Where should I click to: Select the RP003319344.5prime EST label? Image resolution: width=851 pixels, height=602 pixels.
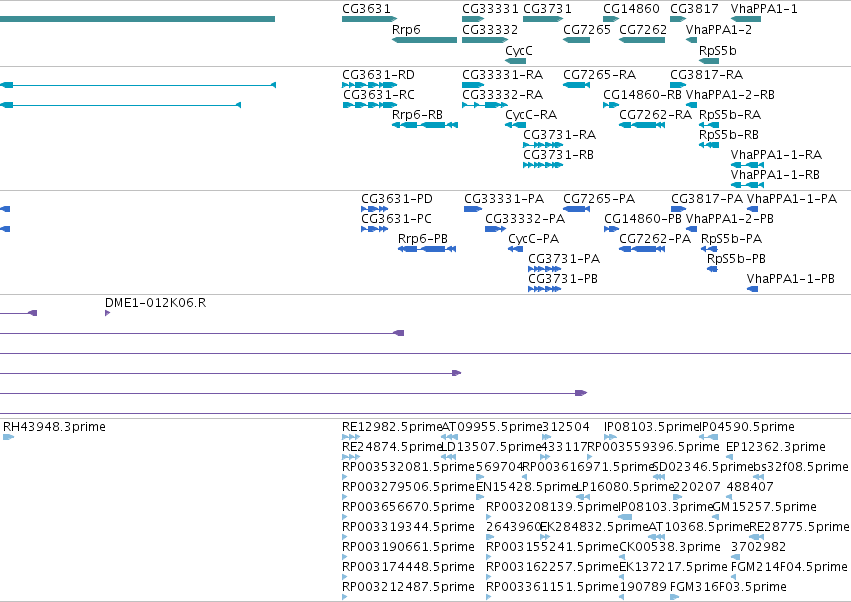tap(408, 527)
